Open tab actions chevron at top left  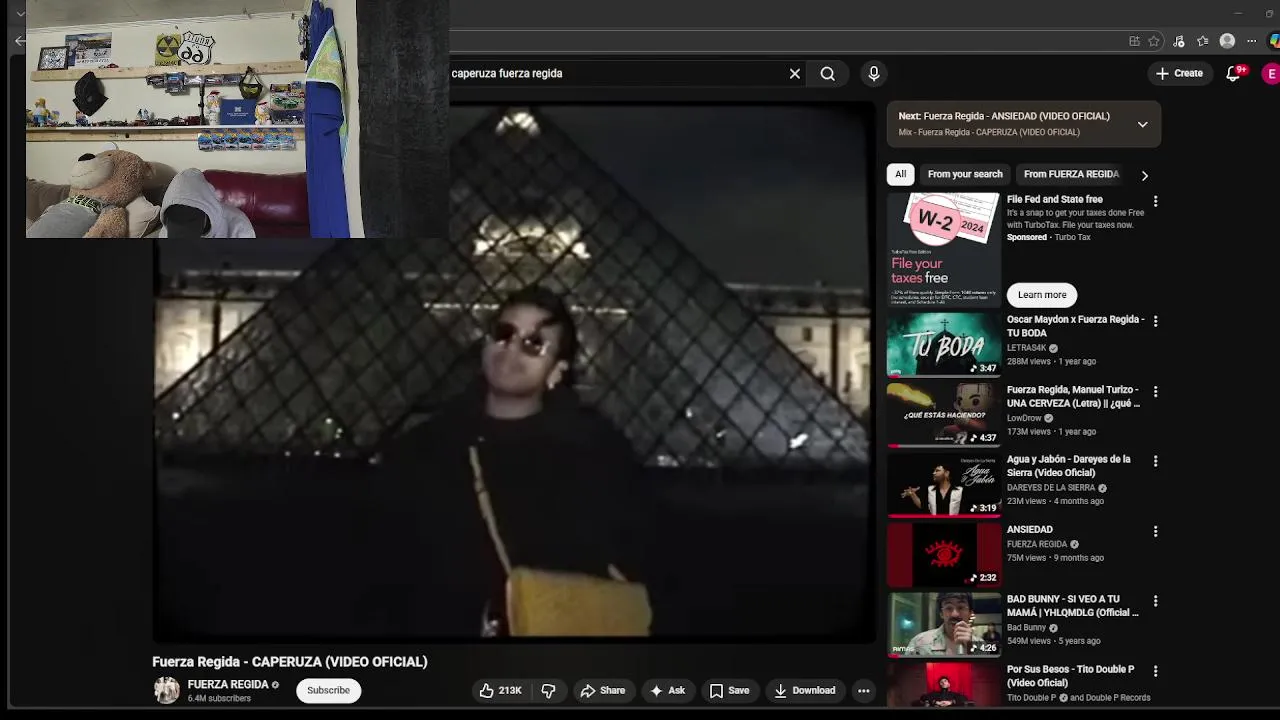pyautogui.click(x=20, y=14)
